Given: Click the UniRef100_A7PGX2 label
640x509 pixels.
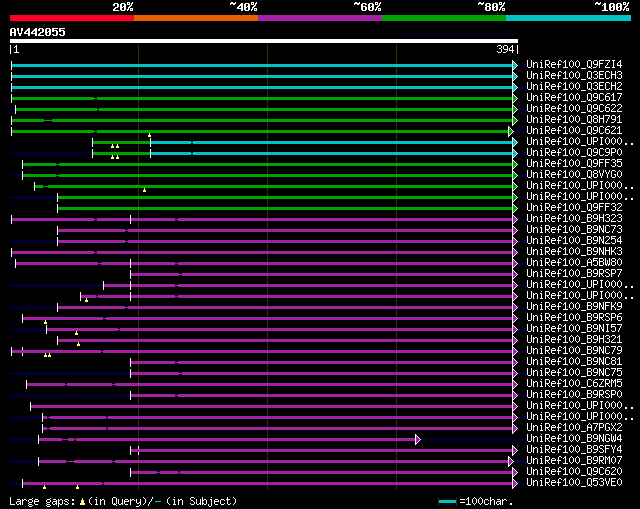Looking at the screenshot, I should (x=574, y=427).
